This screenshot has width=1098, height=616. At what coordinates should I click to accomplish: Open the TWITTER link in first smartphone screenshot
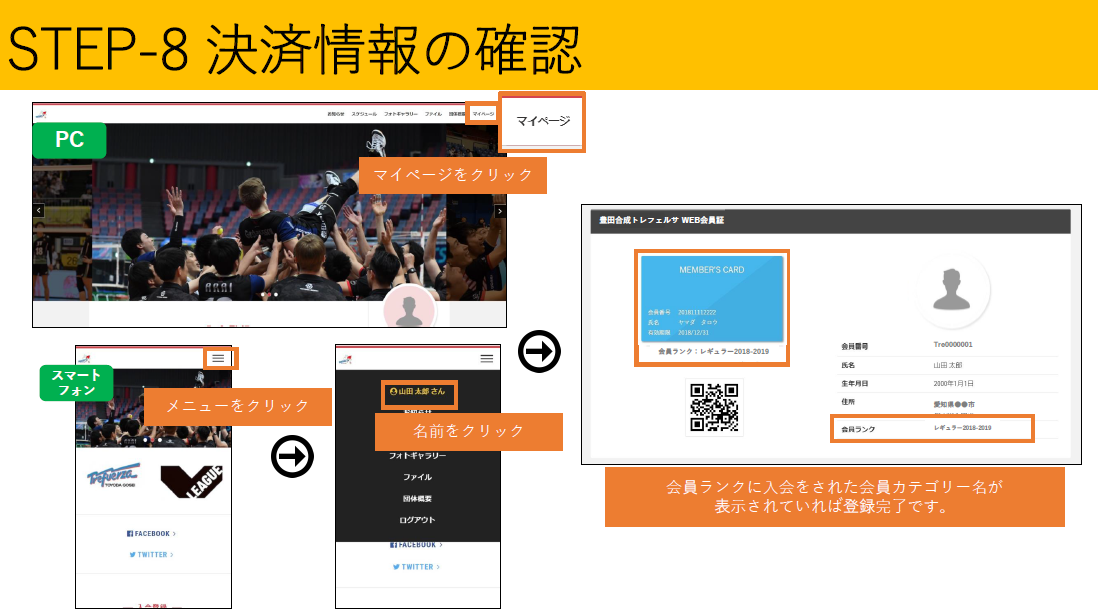click(x=151, y=554)
